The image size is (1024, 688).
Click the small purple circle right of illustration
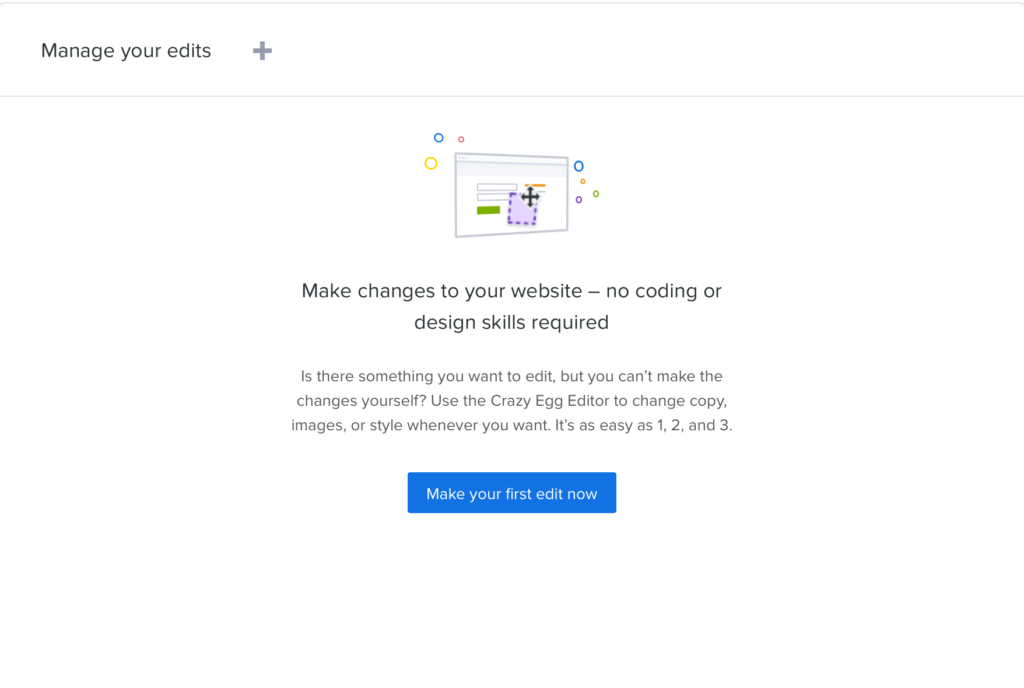click(x=579, y=200)
